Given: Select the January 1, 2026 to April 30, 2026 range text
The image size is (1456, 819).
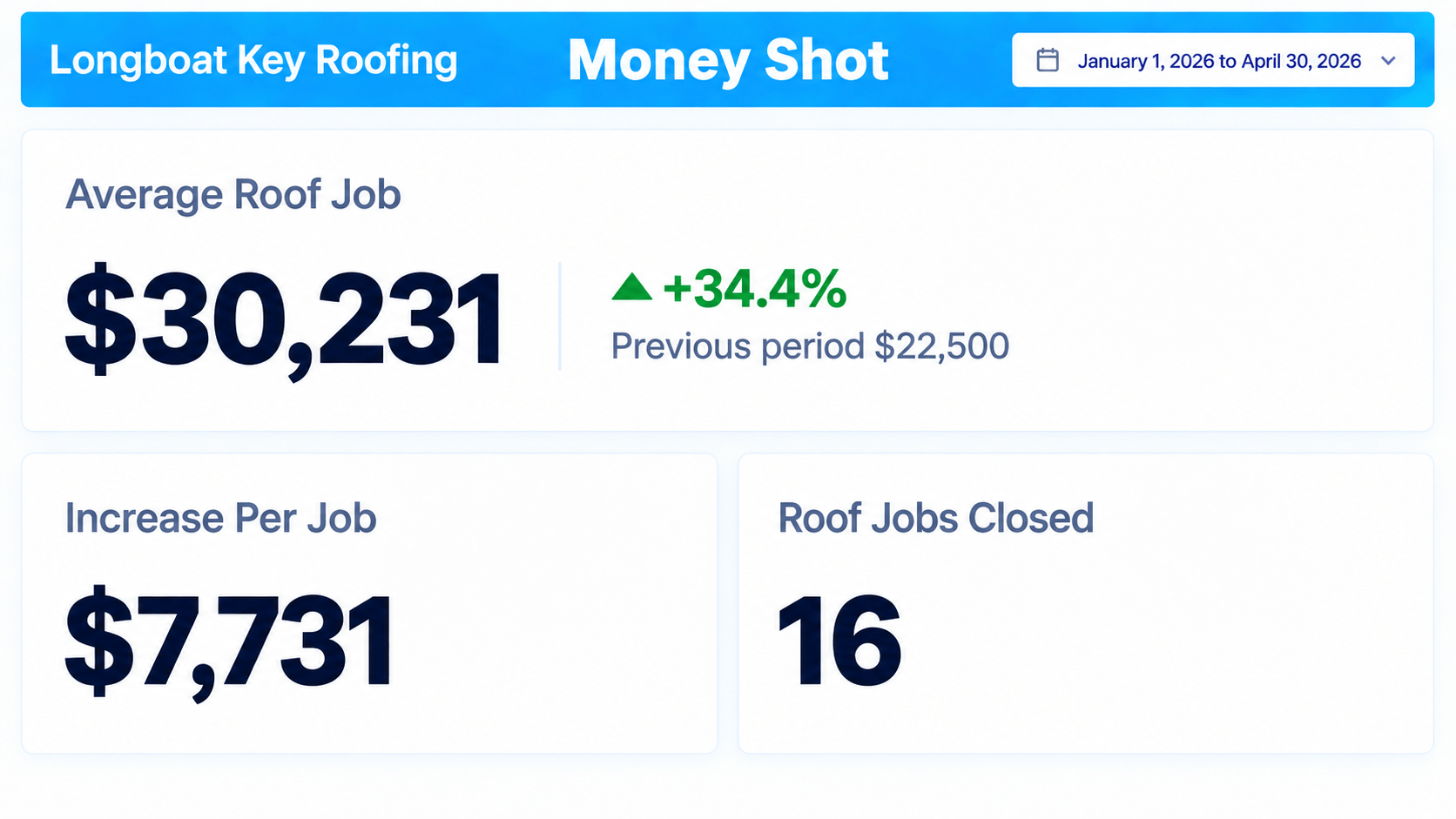Looking at the screenshot, I should point(1219,61).
